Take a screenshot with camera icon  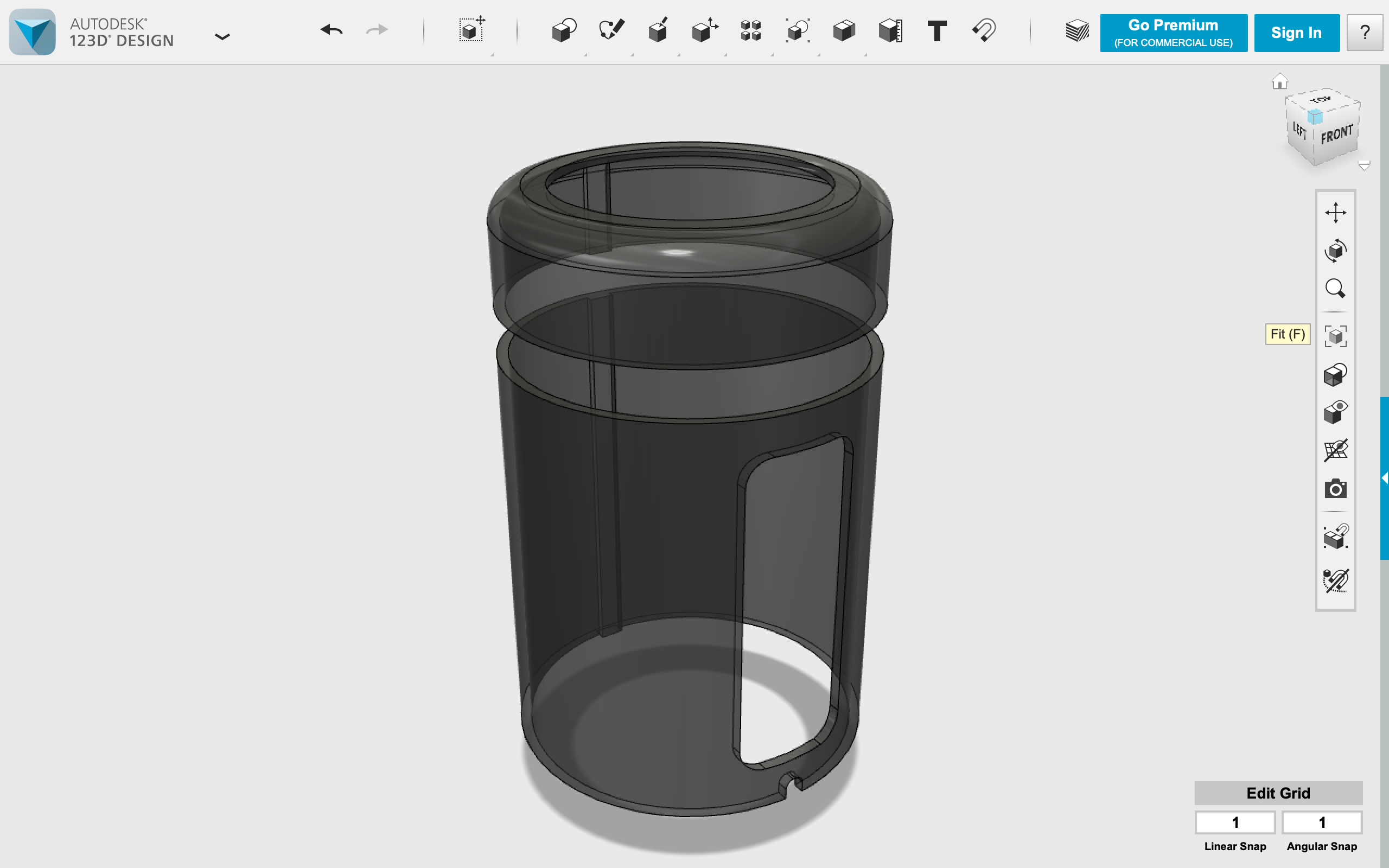[1335, 489]
